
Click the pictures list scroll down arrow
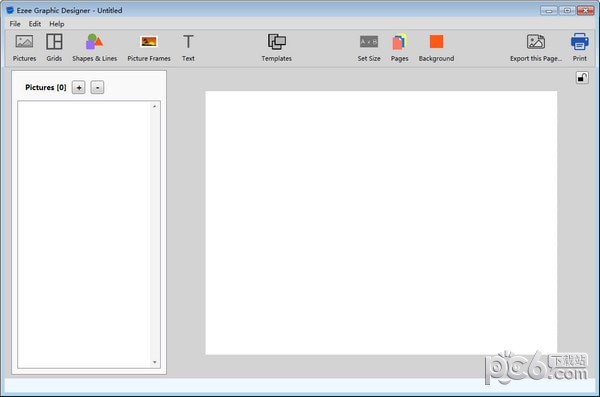coord(155,362)
